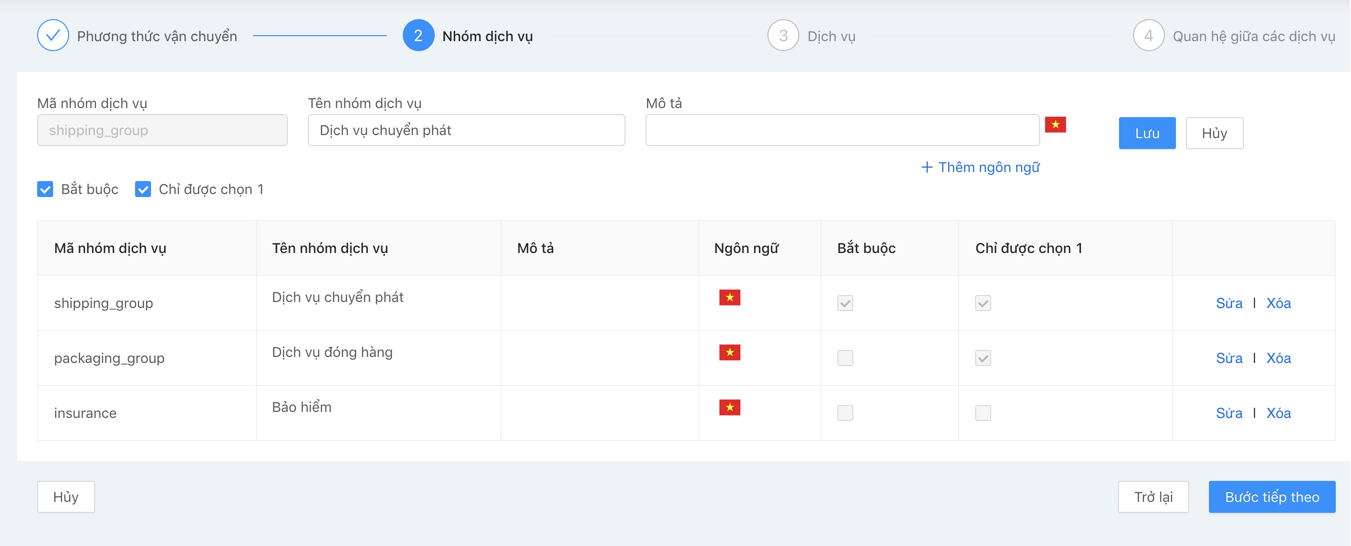Click the completed checkmark step icon

[x=53, y=36]
